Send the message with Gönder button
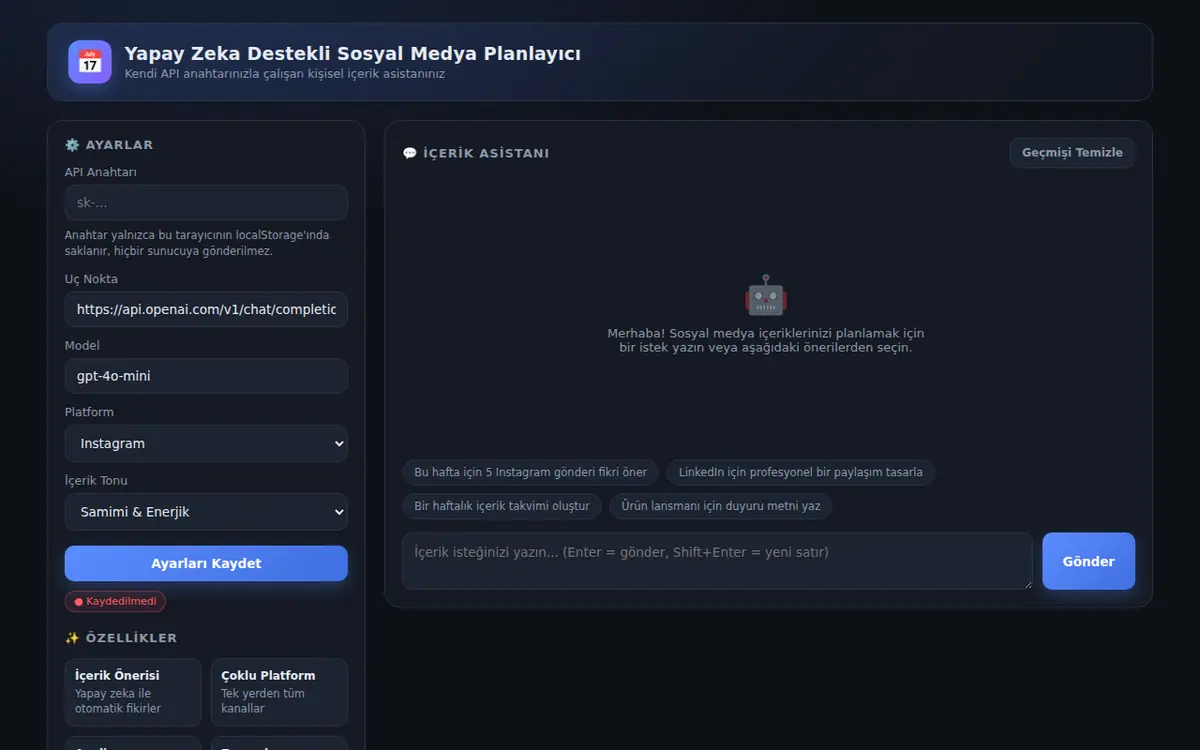 click(1088, 561)
